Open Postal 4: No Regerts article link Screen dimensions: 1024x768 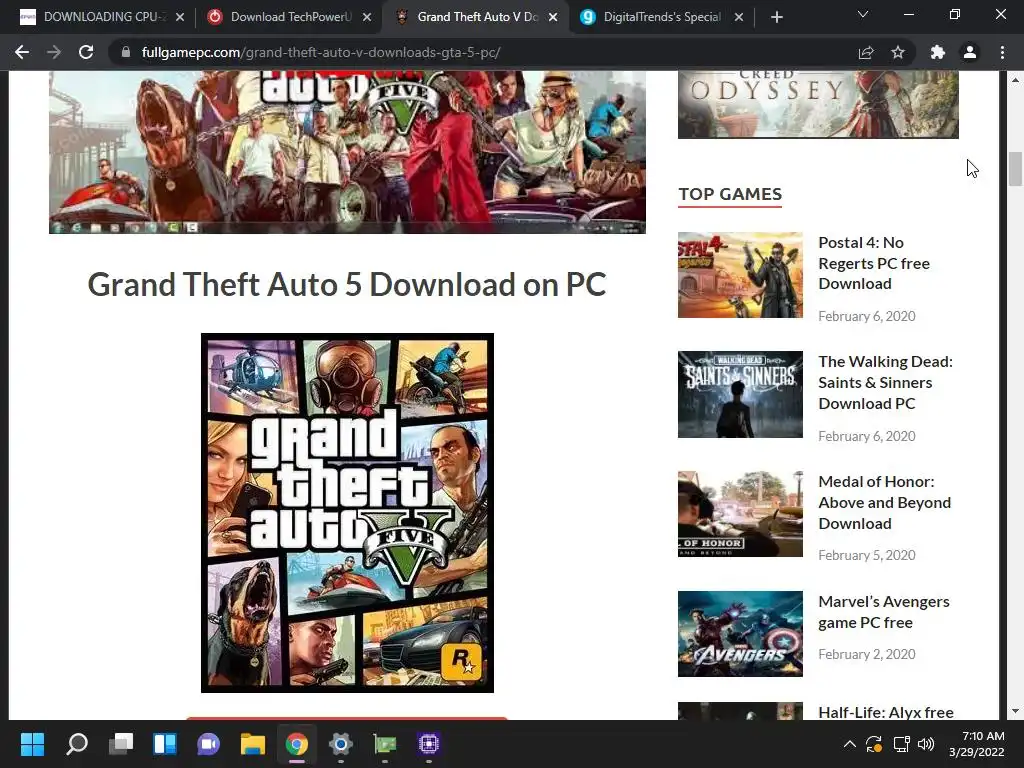coord(874,263)
